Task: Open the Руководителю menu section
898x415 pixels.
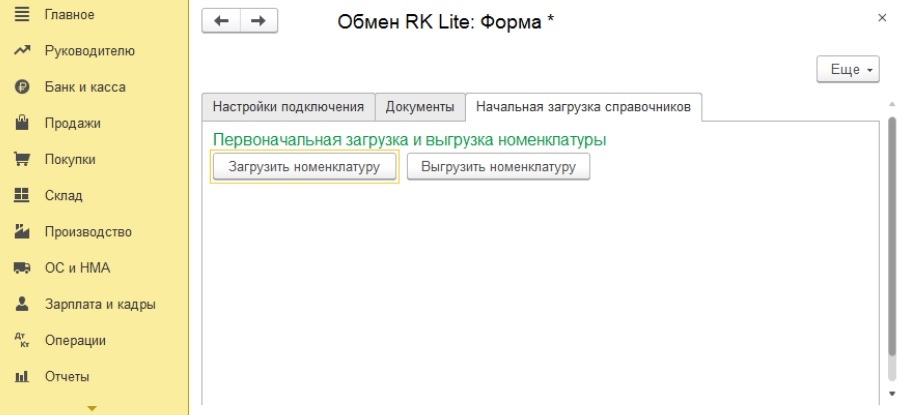Action: pyautogui.click(x=90, y=51)
